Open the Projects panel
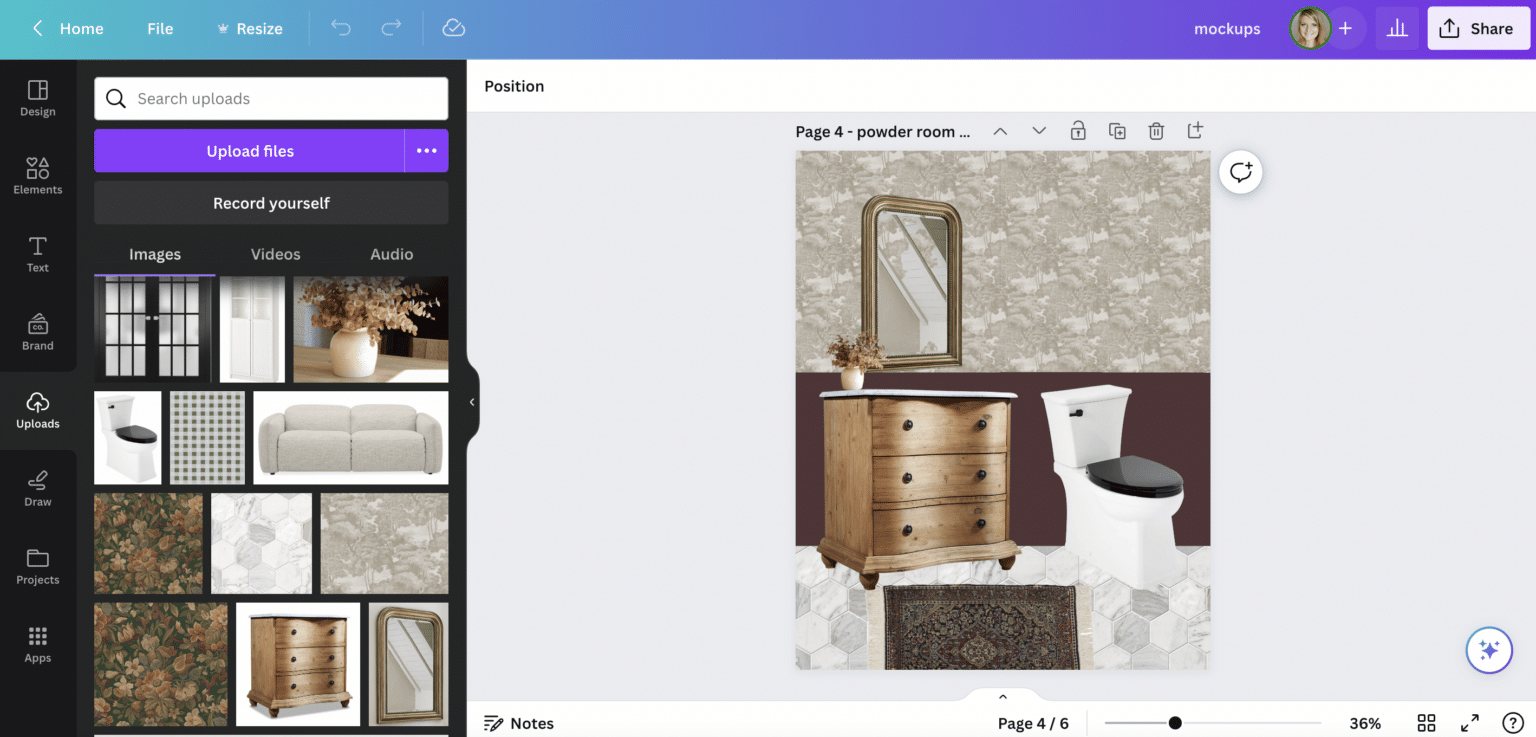This screenshot has width=1536, height=737. 38,566
